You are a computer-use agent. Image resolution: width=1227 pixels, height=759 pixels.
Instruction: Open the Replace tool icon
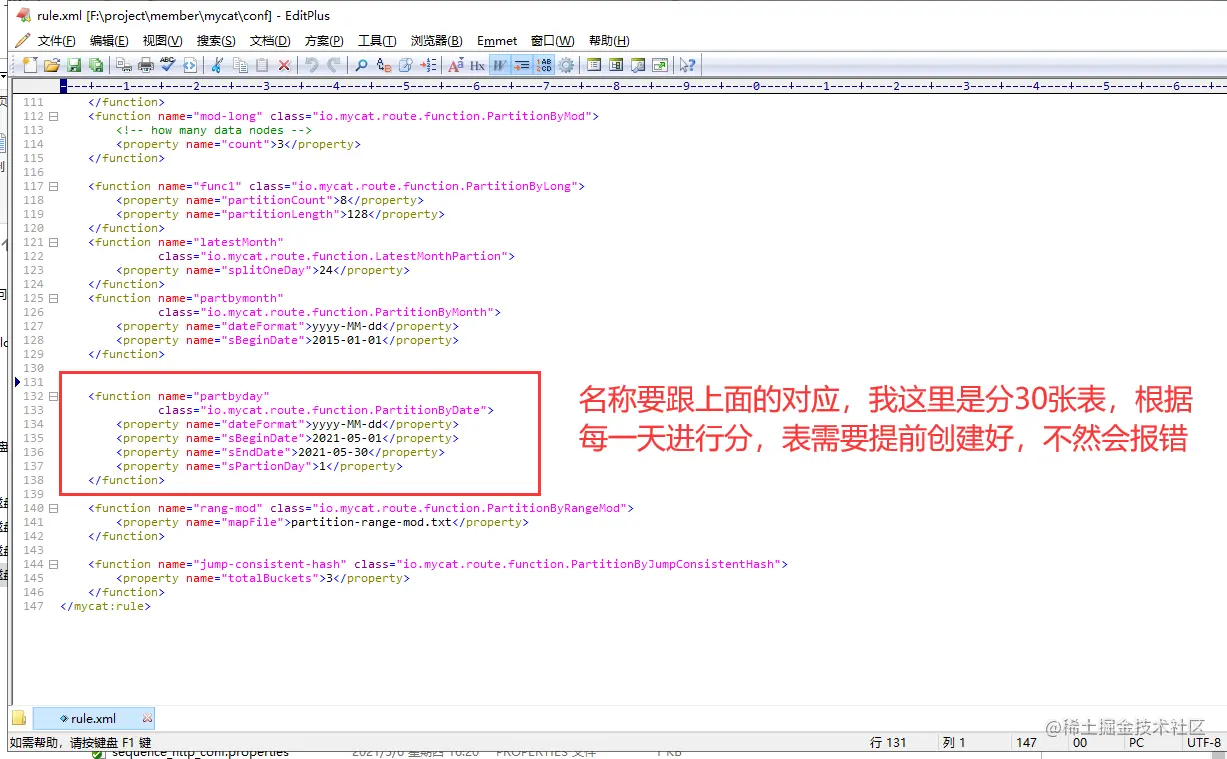click(384, 65)
